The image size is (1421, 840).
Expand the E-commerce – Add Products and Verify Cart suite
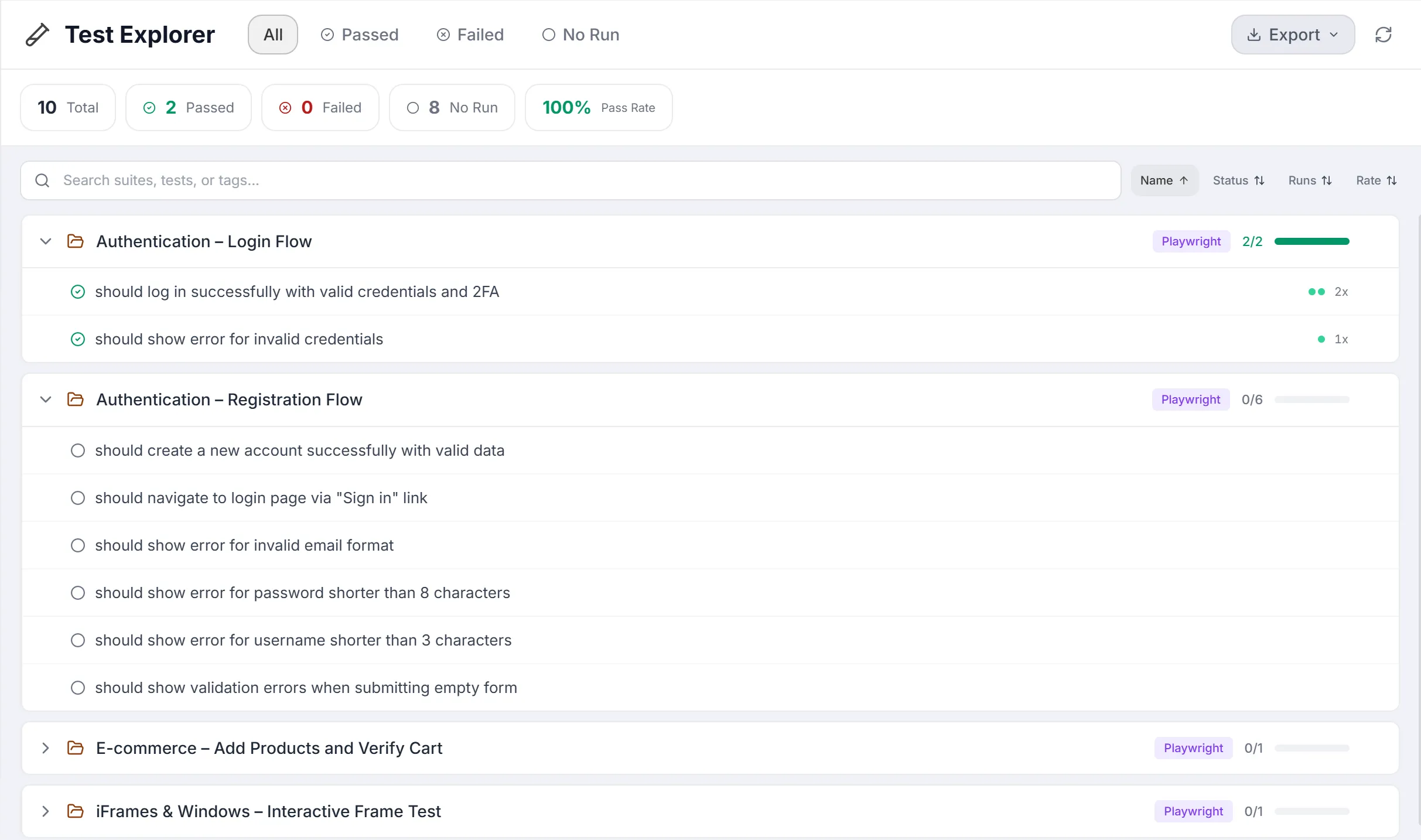(x=46, y=748)
